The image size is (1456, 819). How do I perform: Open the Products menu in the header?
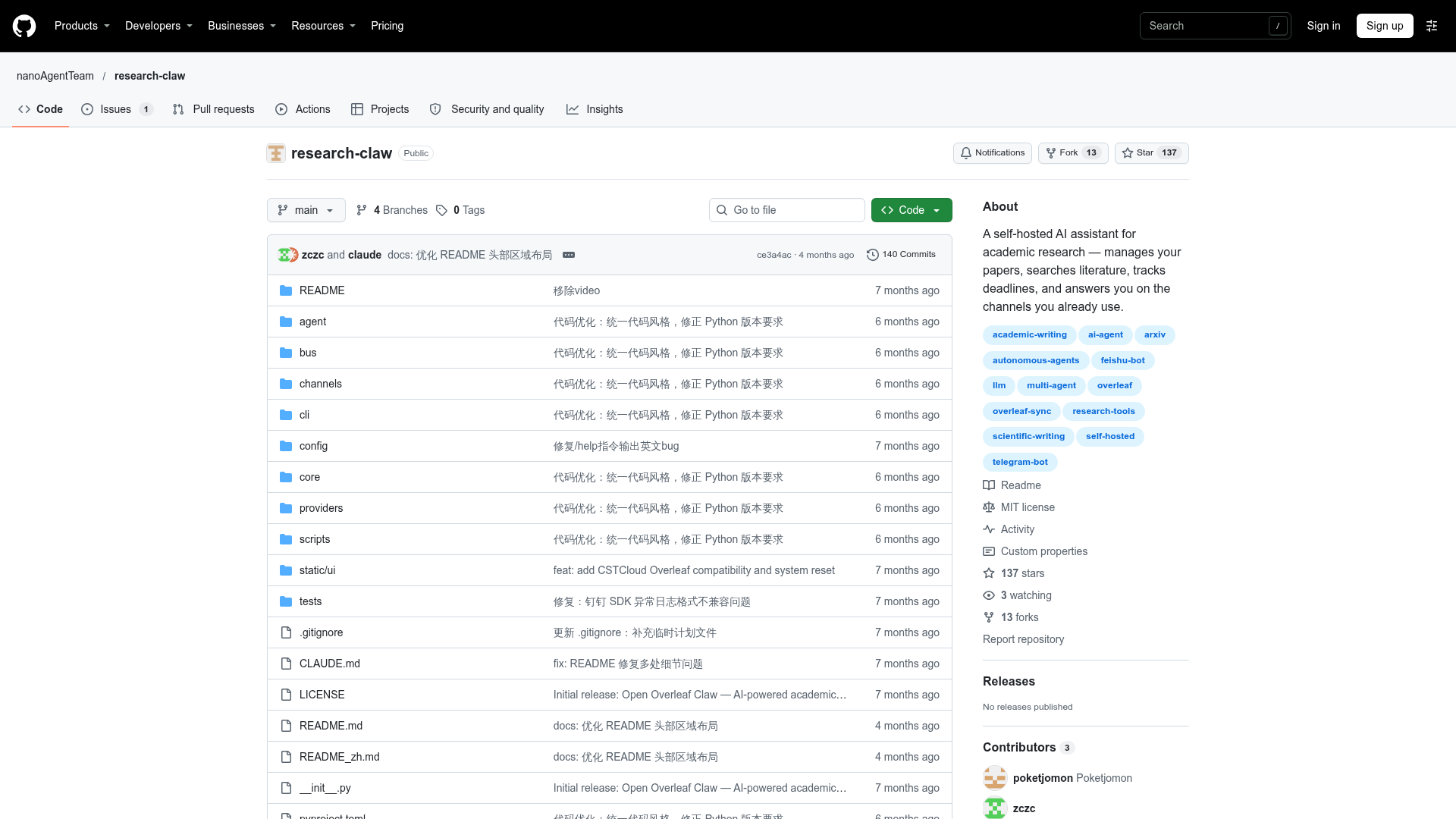pos(82,26)
